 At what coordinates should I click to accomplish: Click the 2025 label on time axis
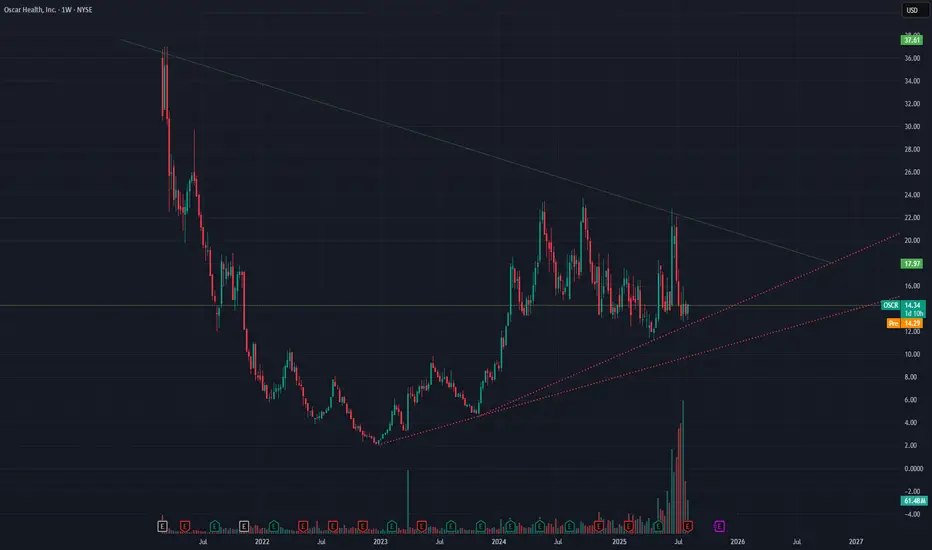click(619, 542)
